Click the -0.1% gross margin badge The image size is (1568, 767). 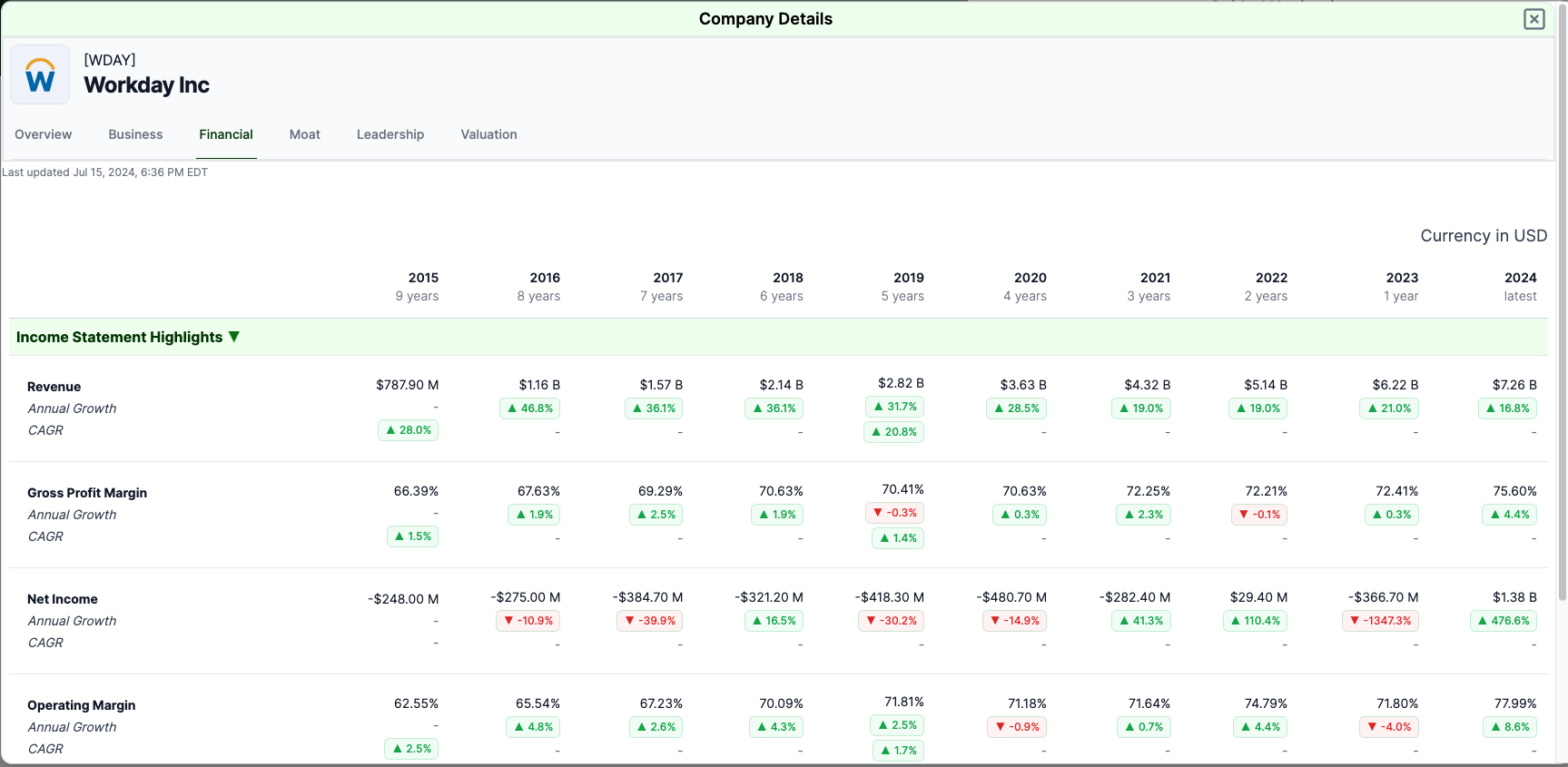tap(1260, 515)
